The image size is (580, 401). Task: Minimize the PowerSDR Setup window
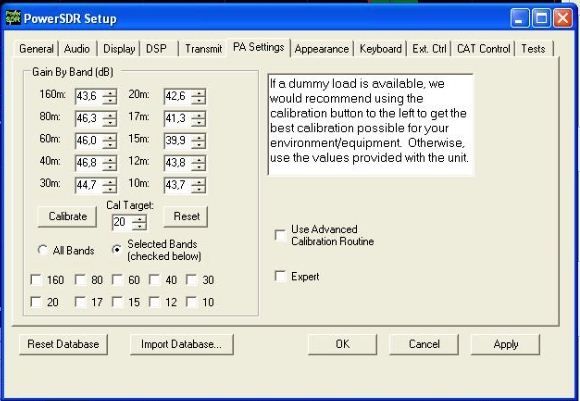pos(520,18)
